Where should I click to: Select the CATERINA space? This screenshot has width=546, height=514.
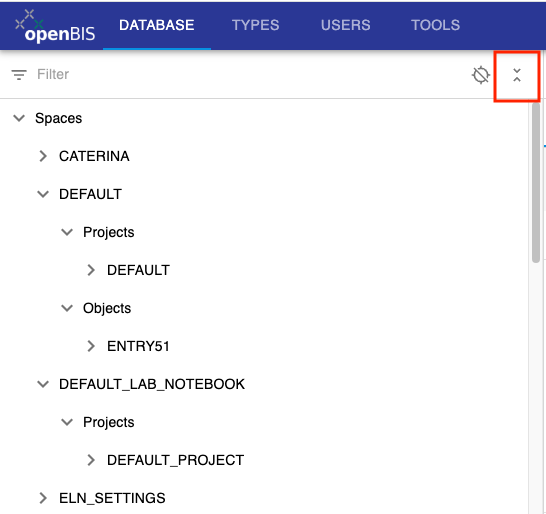94,156
